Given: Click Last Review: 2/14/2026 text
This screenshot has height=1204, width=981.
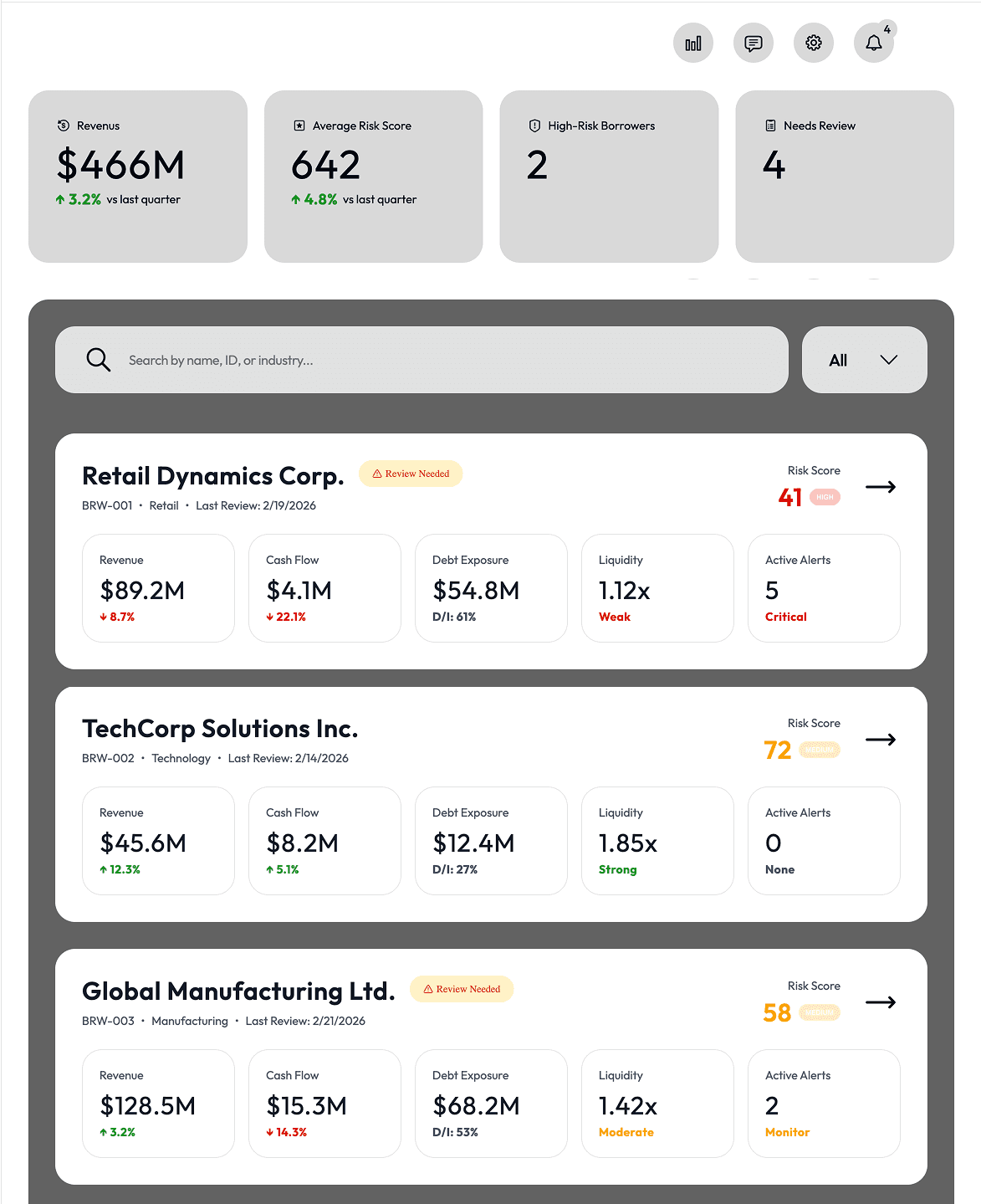Looking at the screenshot, I should pos(289,758).
